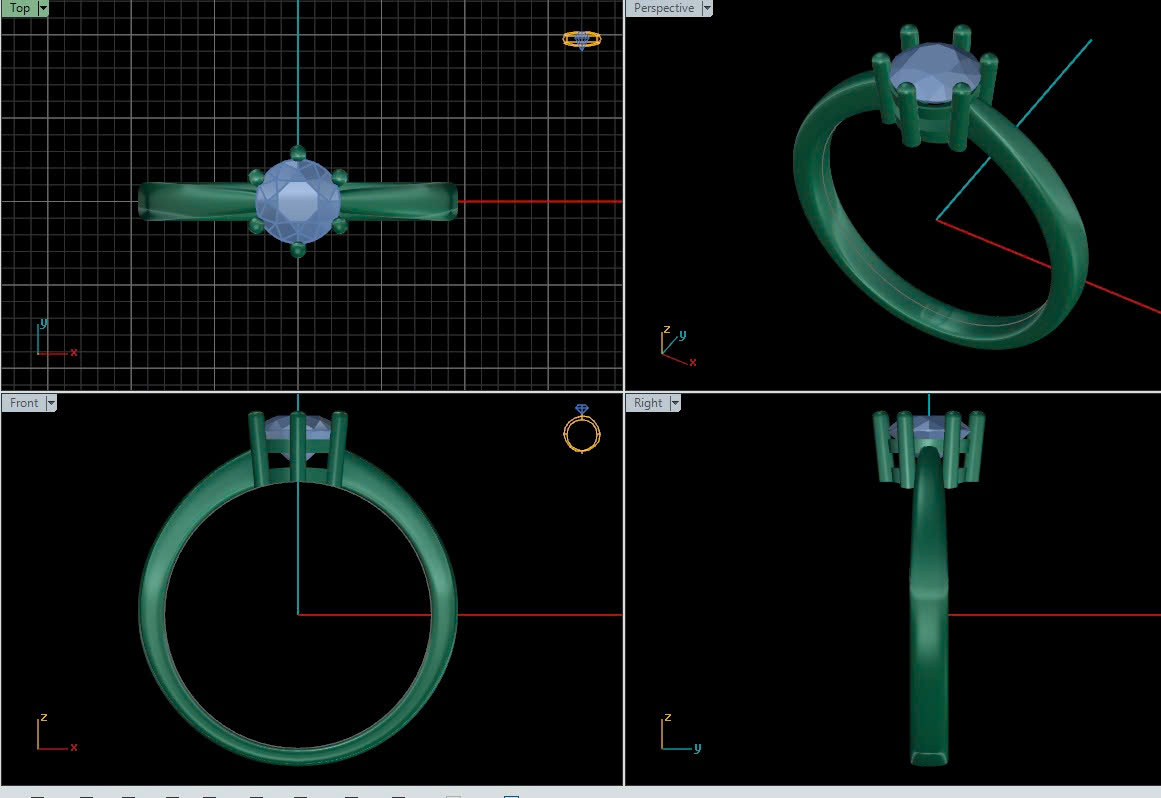Click the small ring icon in Top viewport
This screenshot has width=1161, height=798.
581,40
